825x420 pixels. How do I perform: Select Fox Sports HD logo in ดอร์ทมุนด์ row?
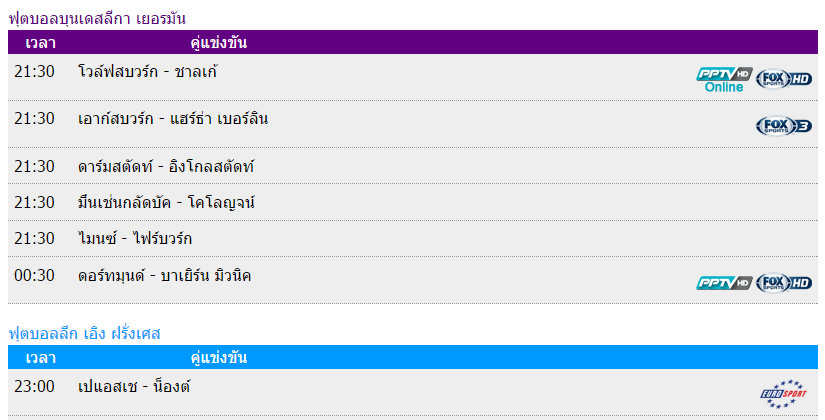pyautogui.click(x=784, y=283)
